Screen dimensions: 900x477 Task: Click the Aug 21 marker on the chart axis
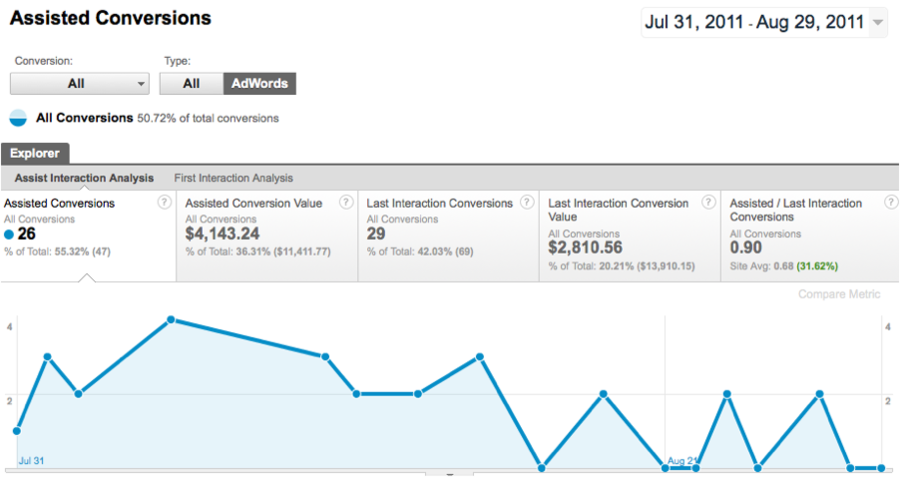point(682,461)
